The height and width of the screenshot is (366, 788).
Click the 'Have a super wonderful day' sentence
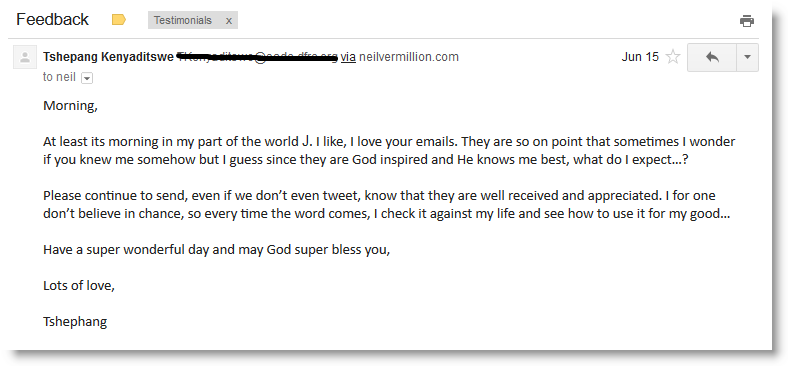pos(217,250)
